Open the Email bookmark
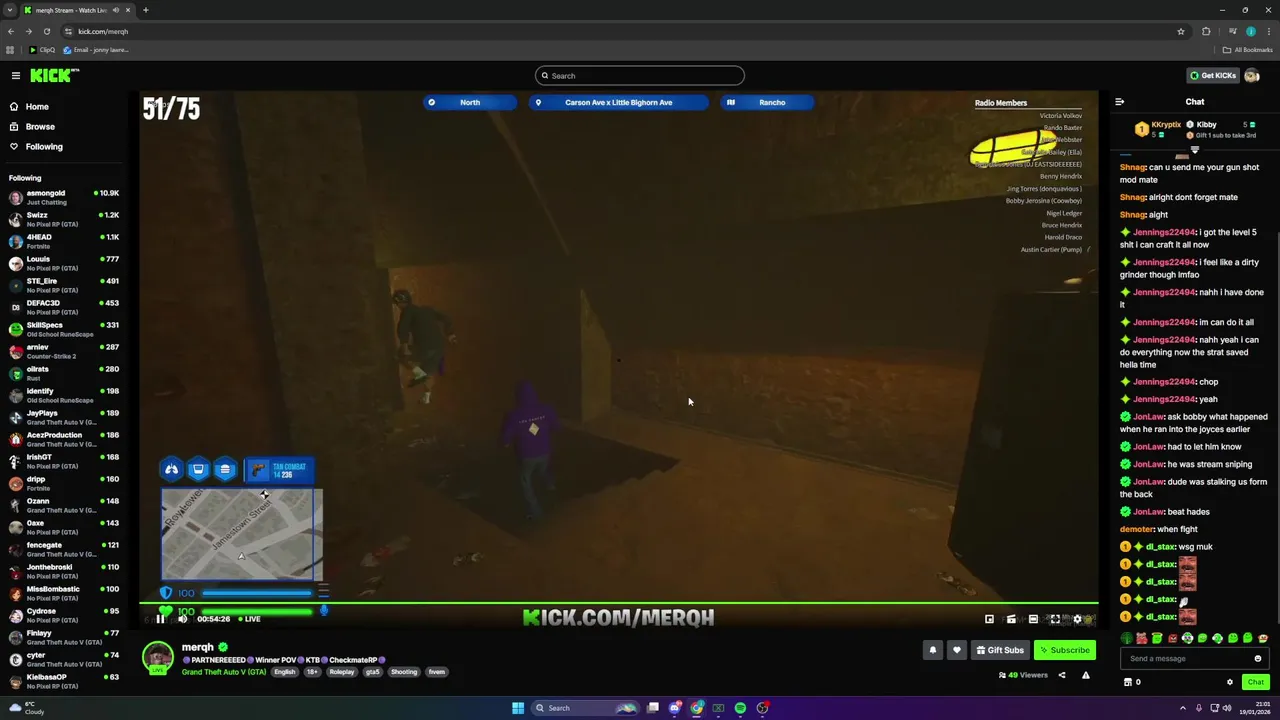 coord(96,50)
